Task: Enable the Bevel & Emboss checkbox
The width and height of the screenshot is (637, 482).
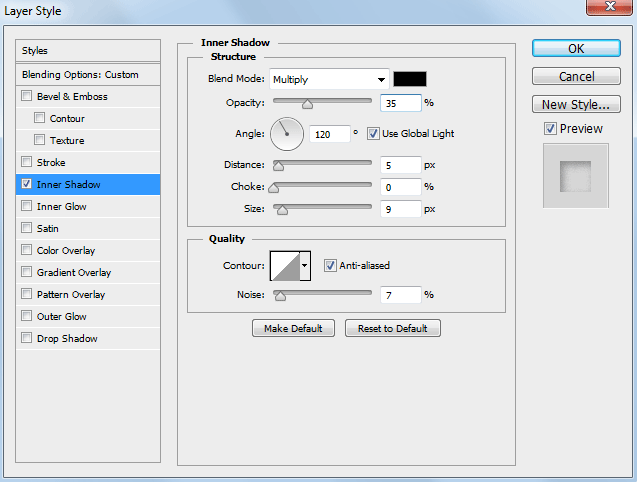Action: coord(26,96)
